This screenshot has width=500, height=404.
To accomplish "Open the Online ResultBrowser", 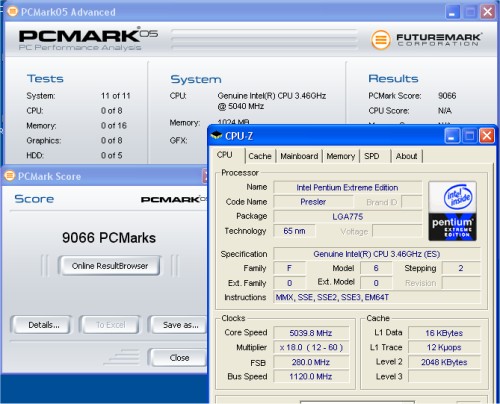I will 110,266.
